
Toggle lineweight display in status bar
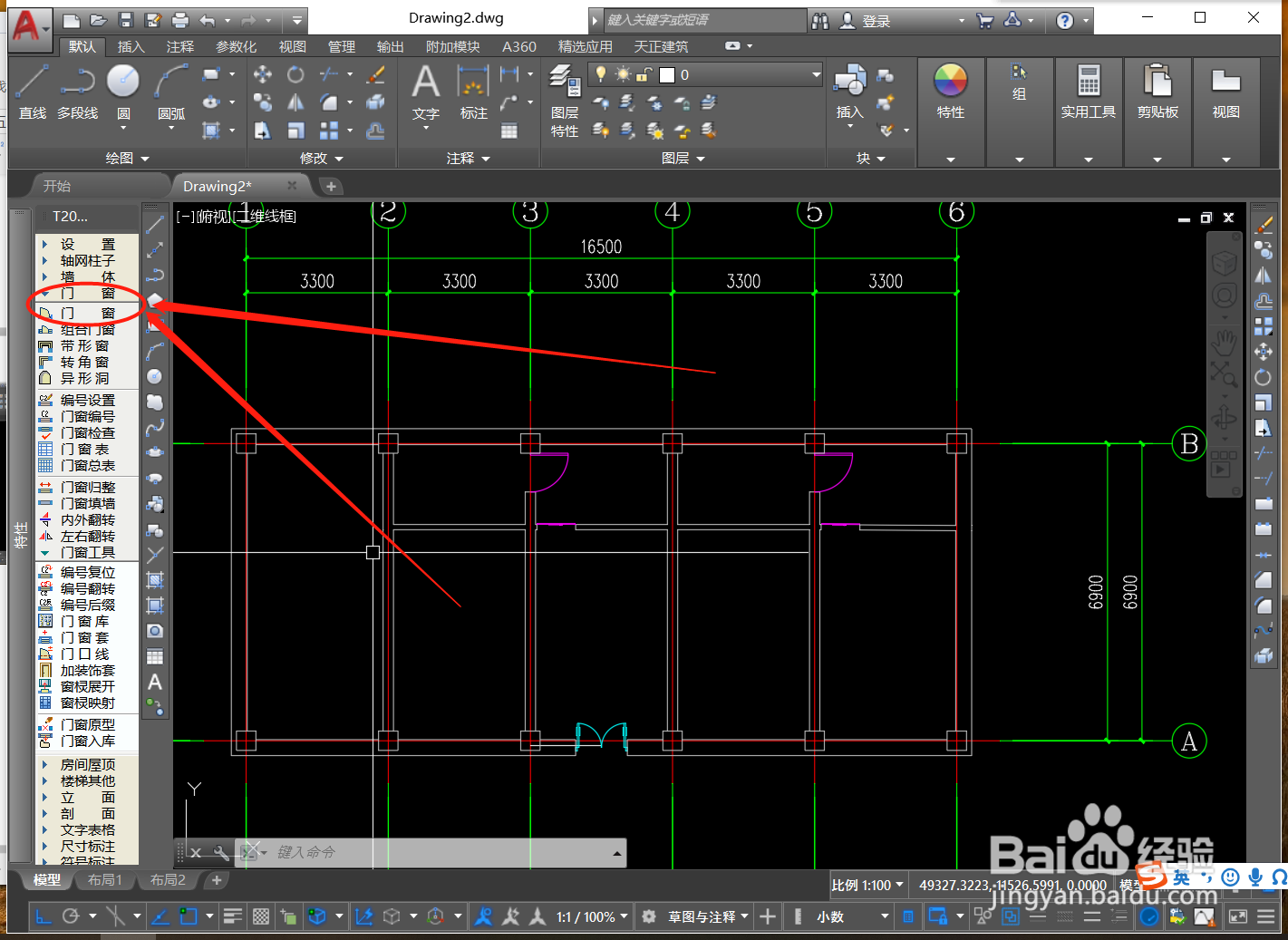tap(233, 916)
